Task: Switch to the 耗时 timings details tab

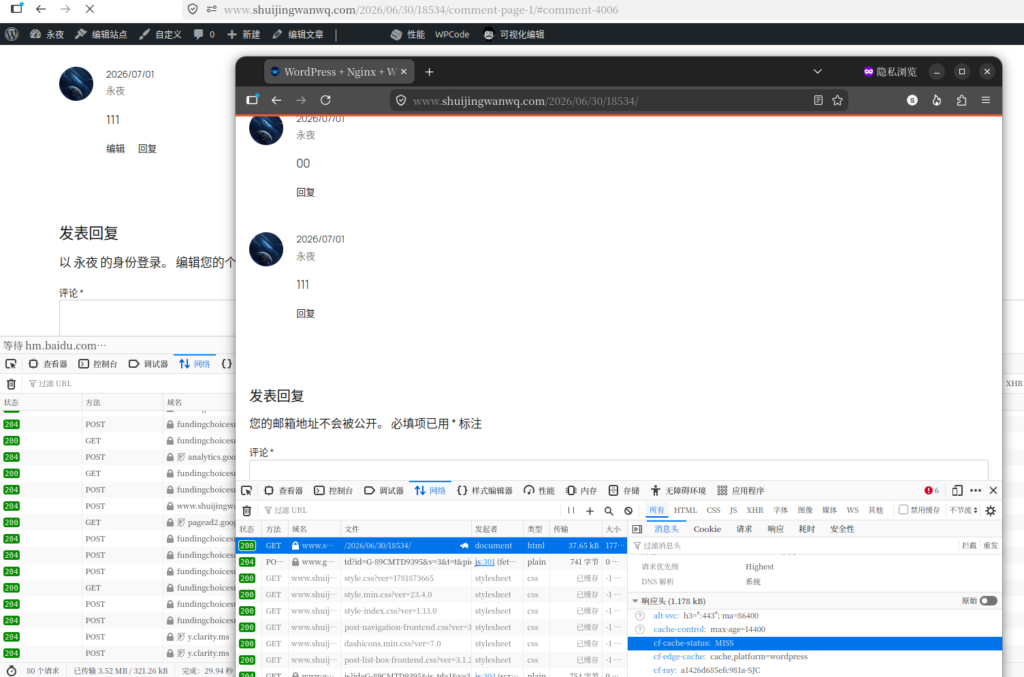Action: pos(807,529)
